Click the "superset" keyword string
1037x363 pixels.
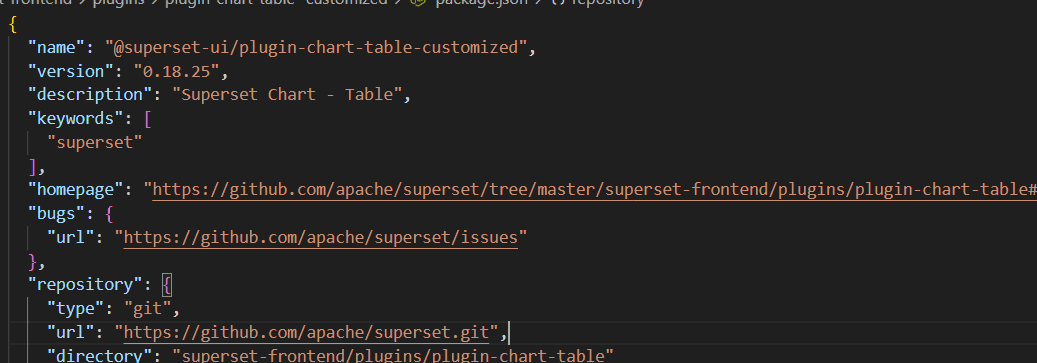[95, 143]
